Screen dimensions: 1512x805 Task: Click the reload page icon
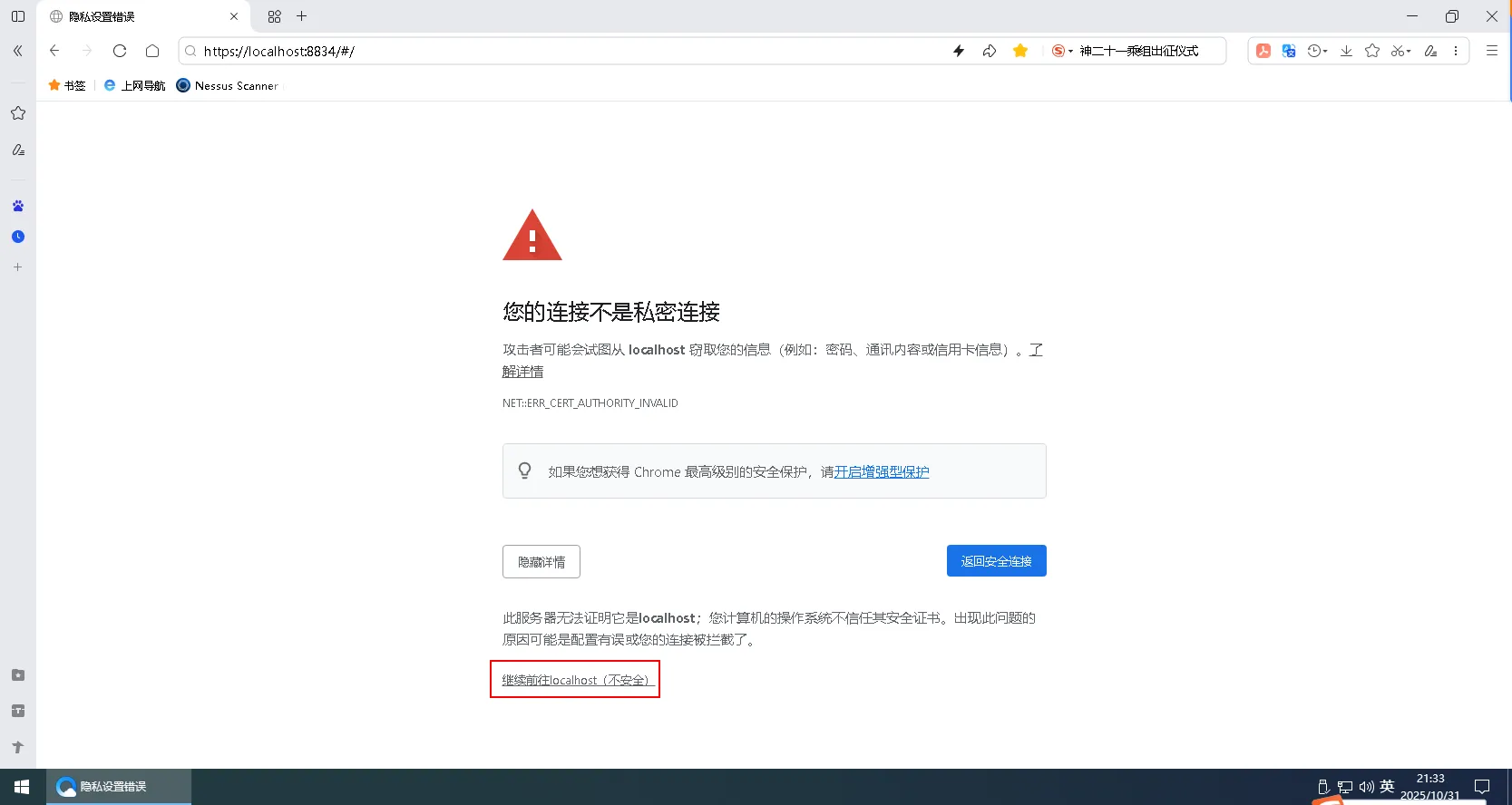[120, 51]
